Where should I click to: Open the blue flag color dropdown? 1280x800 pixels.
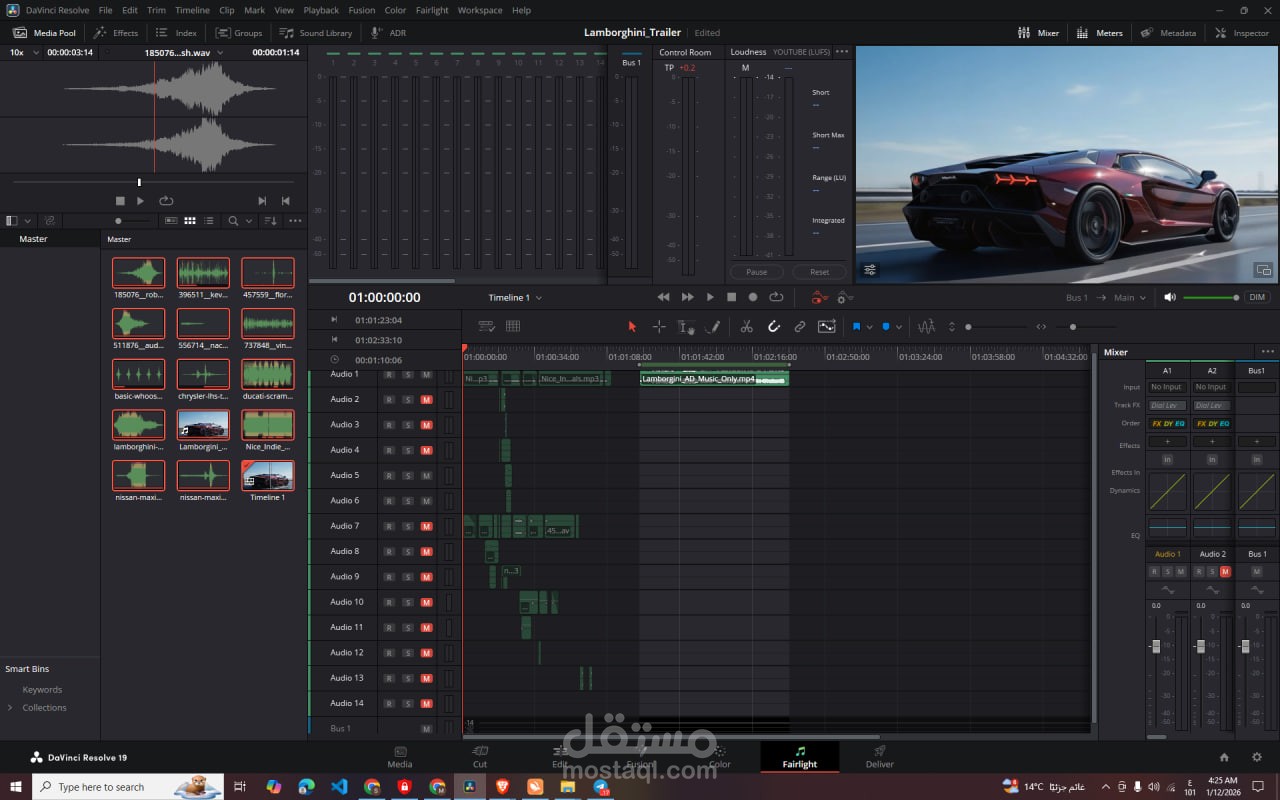click(x=869, y=327)
